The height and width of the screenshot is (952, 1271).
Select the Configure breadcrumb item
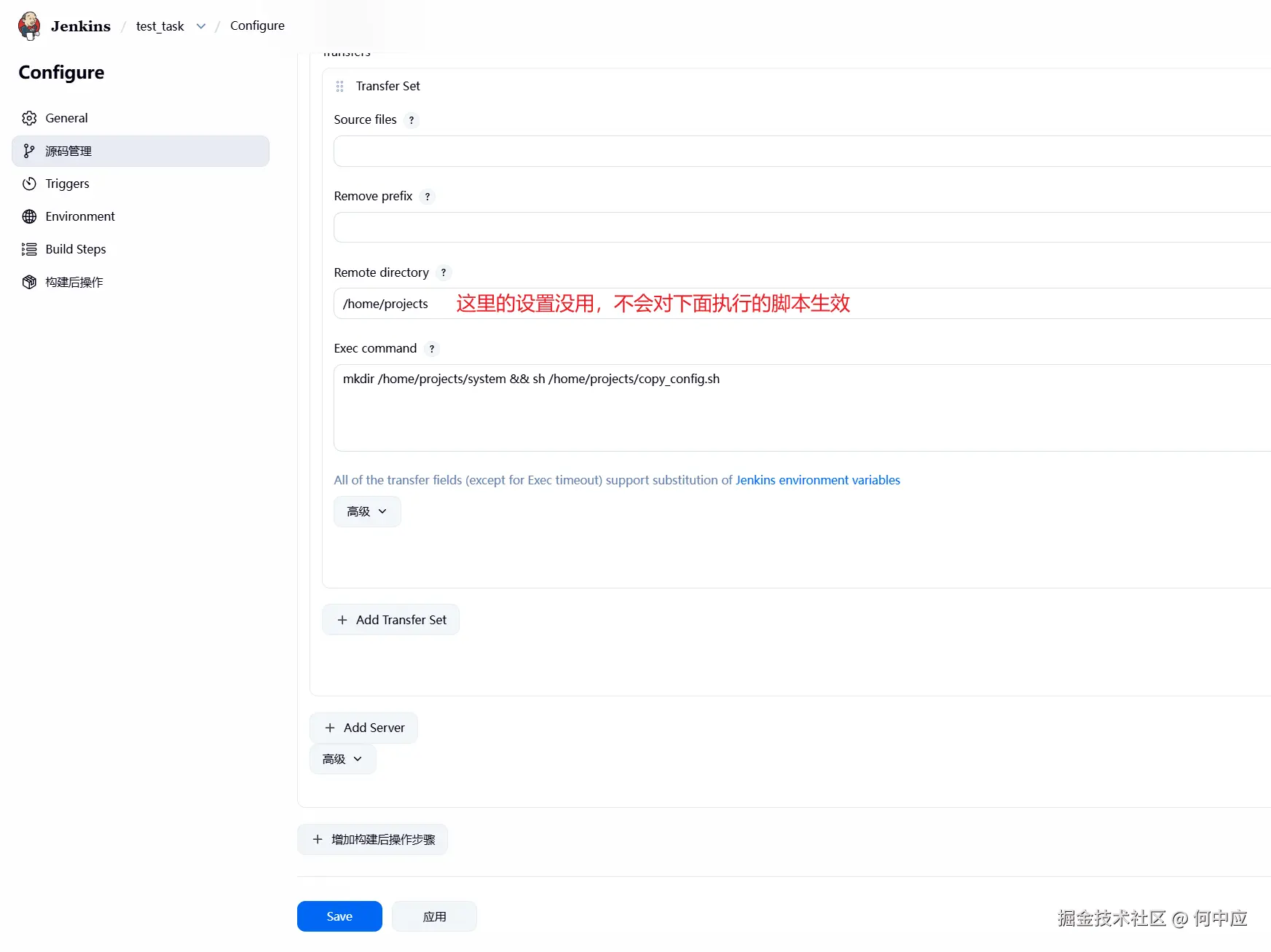(256, 25)
